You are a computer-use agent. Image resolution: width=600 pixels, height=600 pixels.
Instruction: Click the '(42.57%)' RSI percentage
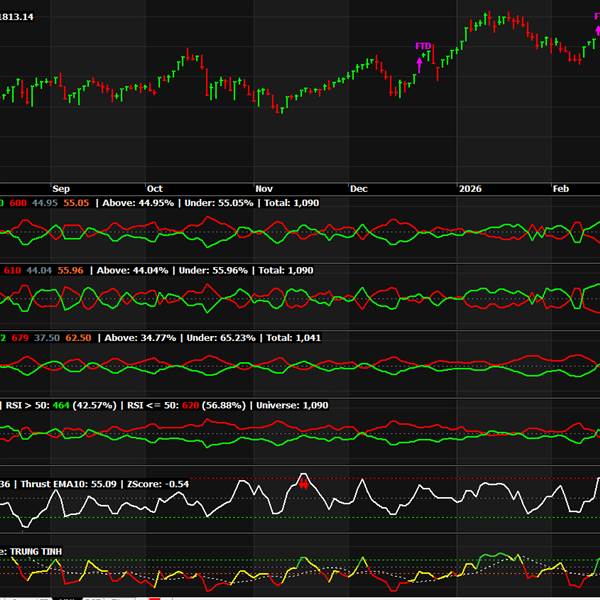point(94,405)
